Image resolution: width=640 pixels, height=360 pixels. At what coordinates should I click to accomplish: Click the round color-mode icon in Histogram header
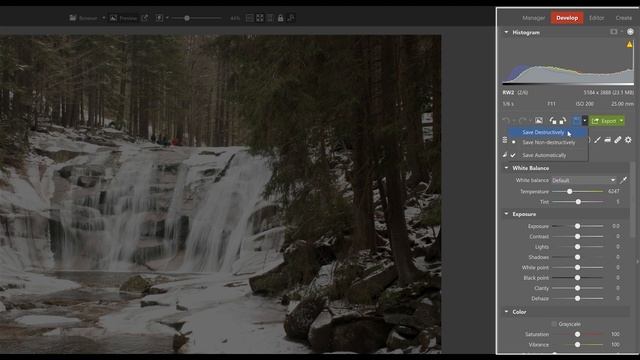[x=630, y=32]
